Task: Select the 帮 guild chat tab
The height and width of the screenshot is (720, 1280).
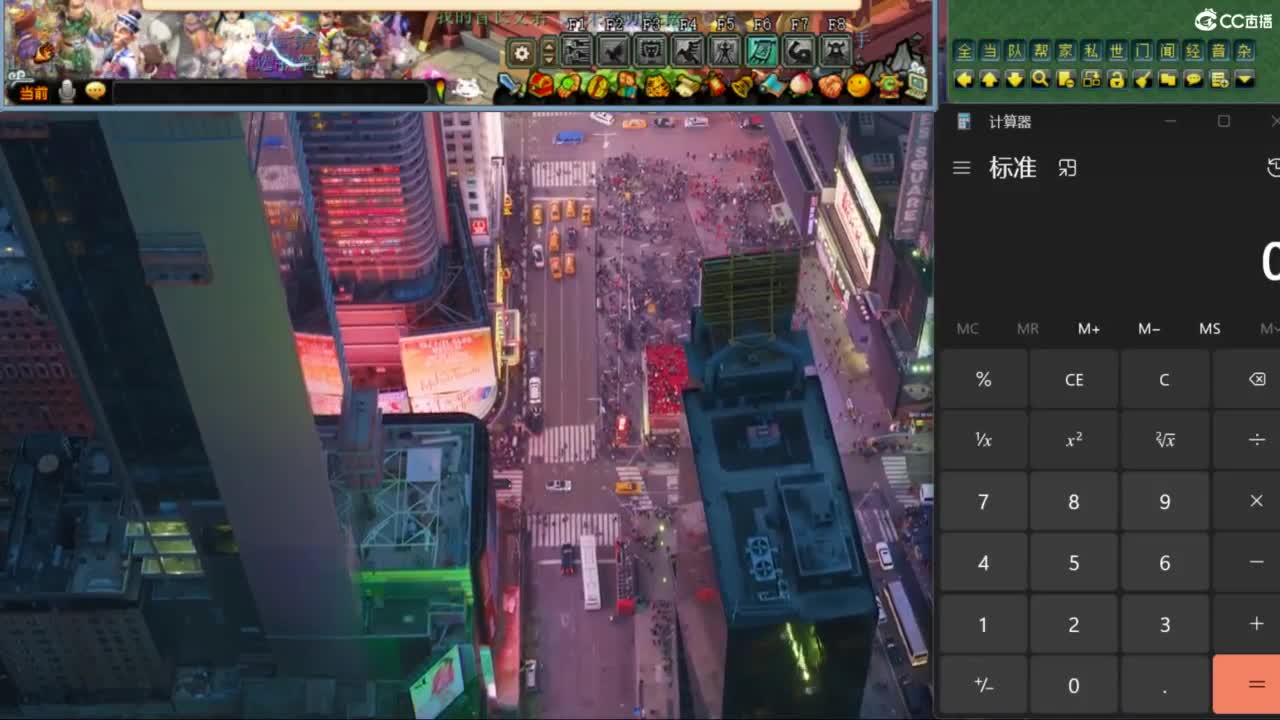Action: [1041, 51]
